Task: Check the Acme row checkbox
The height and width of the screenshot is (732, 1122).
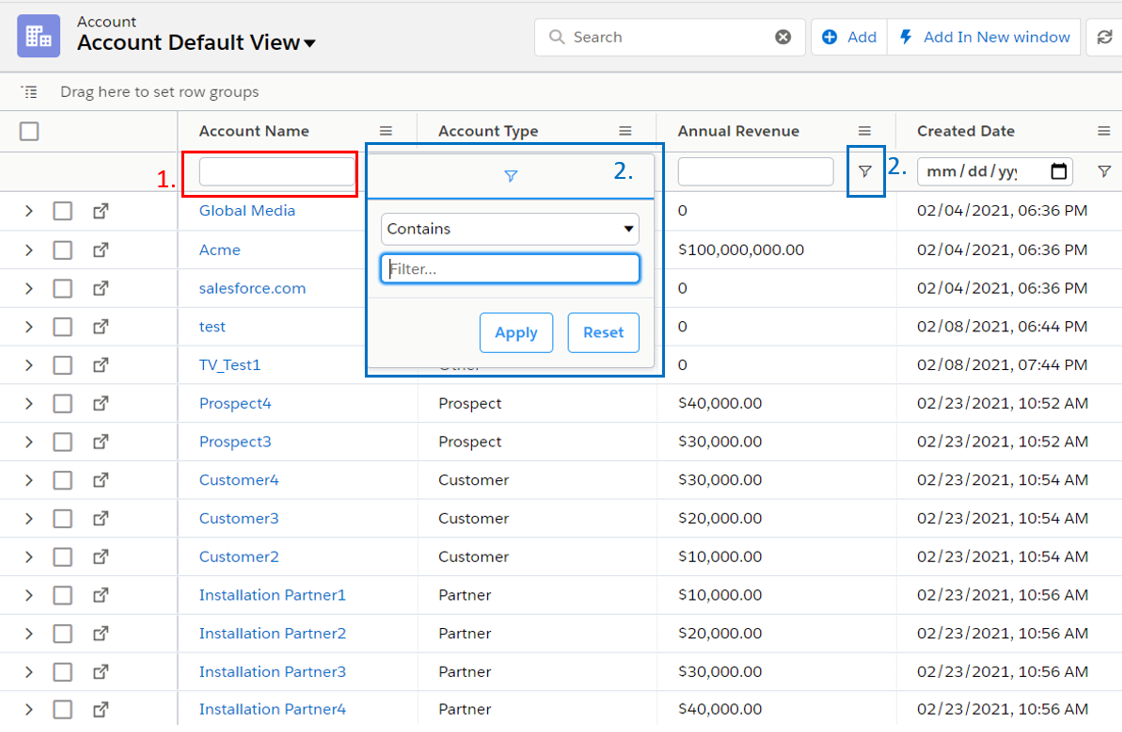Action: tap(63, 250)
